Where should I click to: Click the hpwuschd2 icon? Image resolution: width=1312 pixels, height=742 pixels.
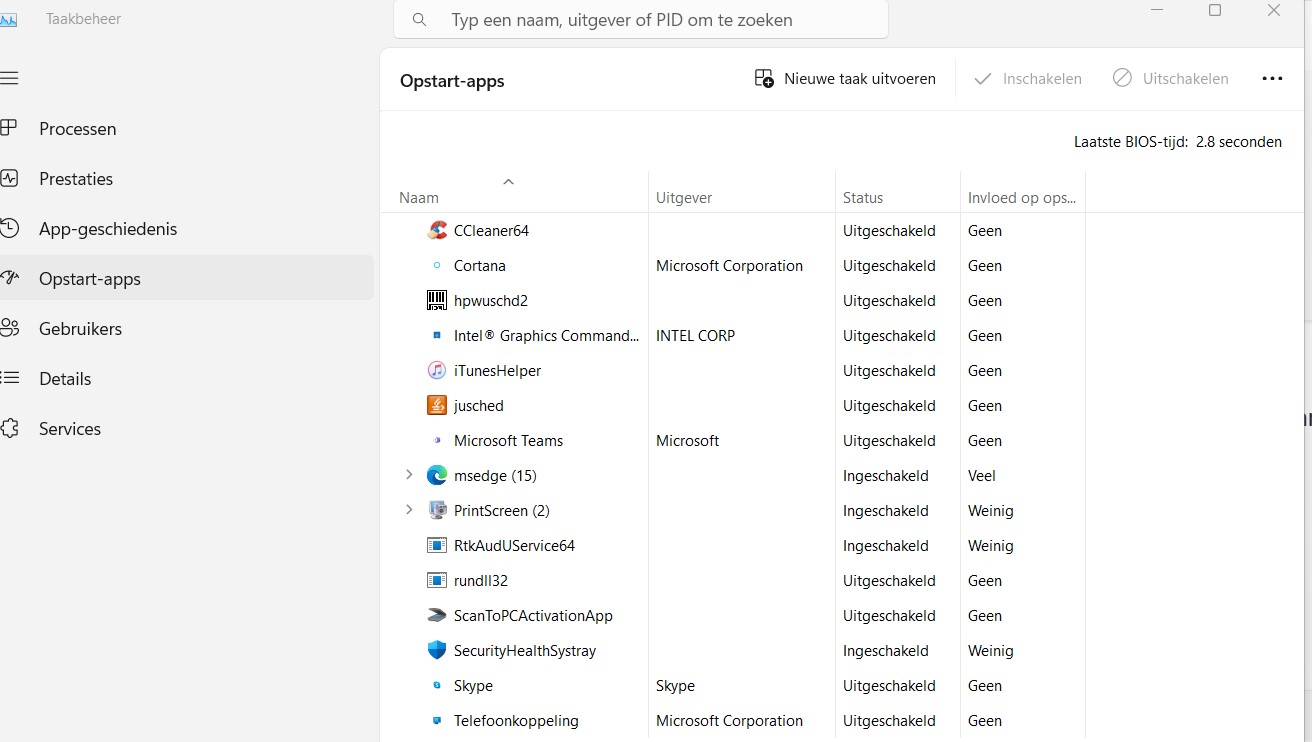[x=437, y=301]
